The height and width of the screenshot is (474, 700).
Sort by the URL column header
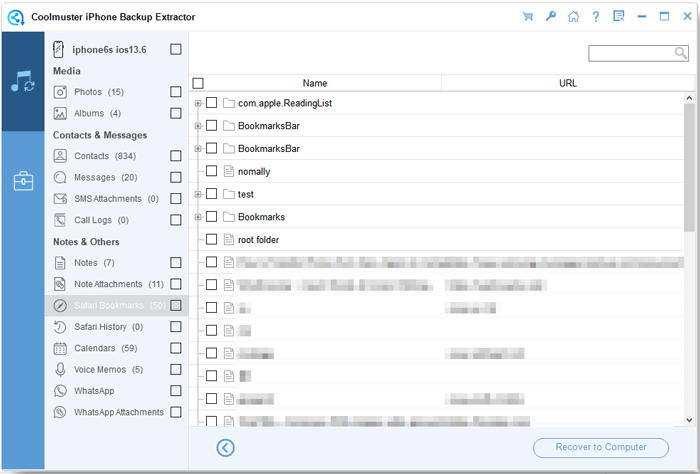pyautogui.click(x=568, y=83)
